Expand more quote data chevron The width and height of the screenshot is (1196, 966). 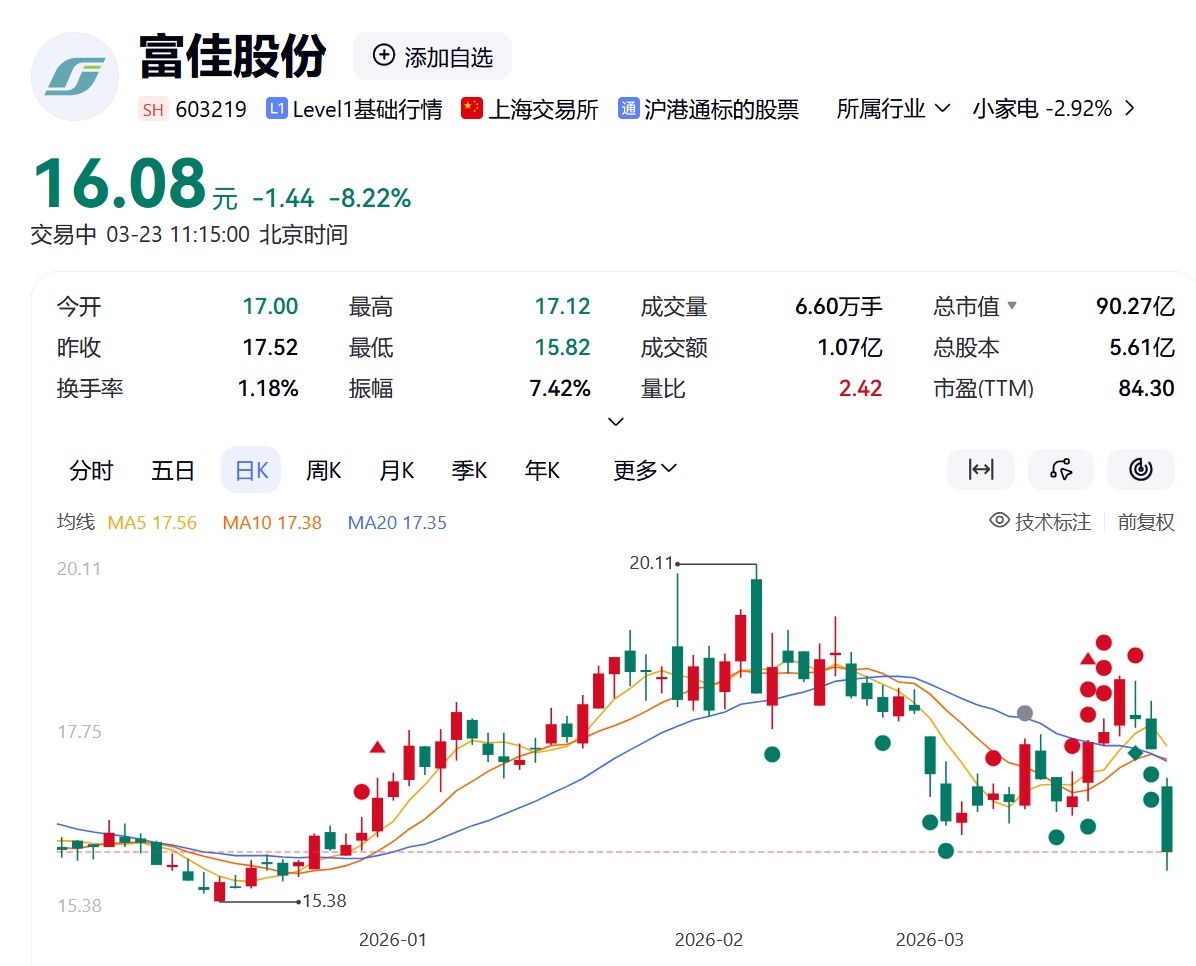[616, 422]
